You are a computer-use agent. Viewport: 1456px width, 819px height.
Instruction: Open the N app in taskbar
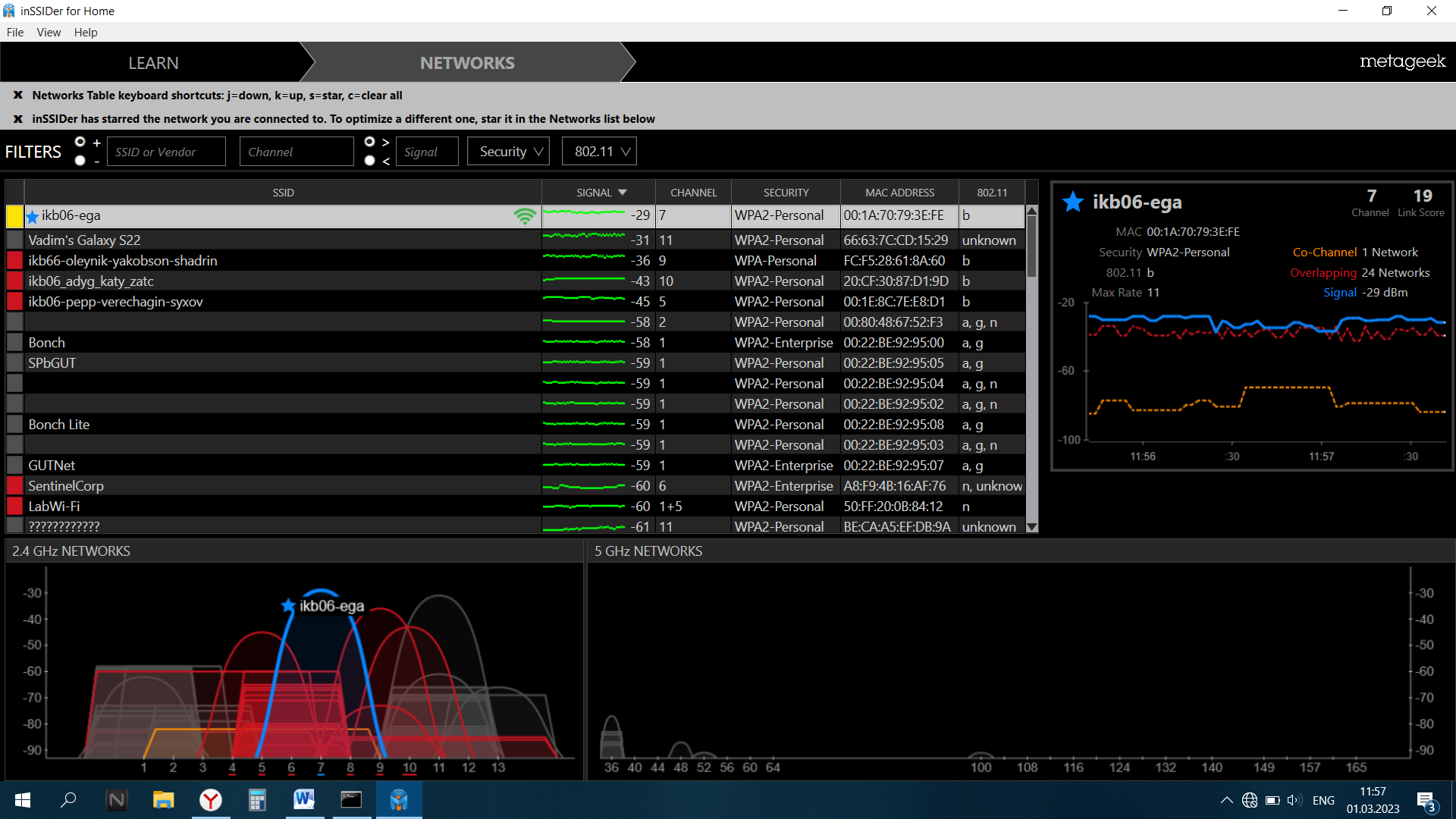click(x=116, y=800)
